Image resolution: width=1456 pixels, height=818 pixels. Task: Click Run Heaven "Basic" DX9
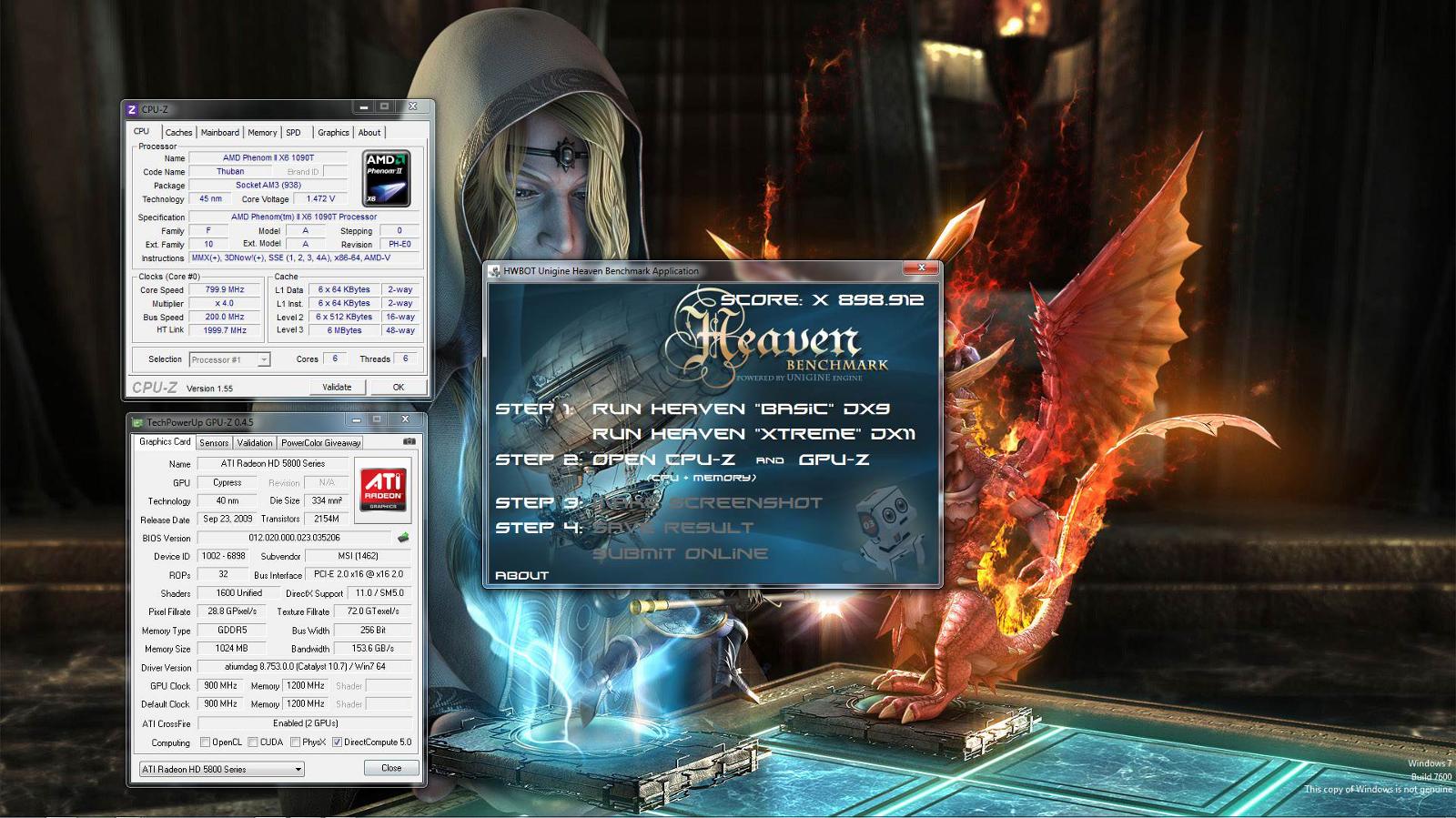(741, 409)
